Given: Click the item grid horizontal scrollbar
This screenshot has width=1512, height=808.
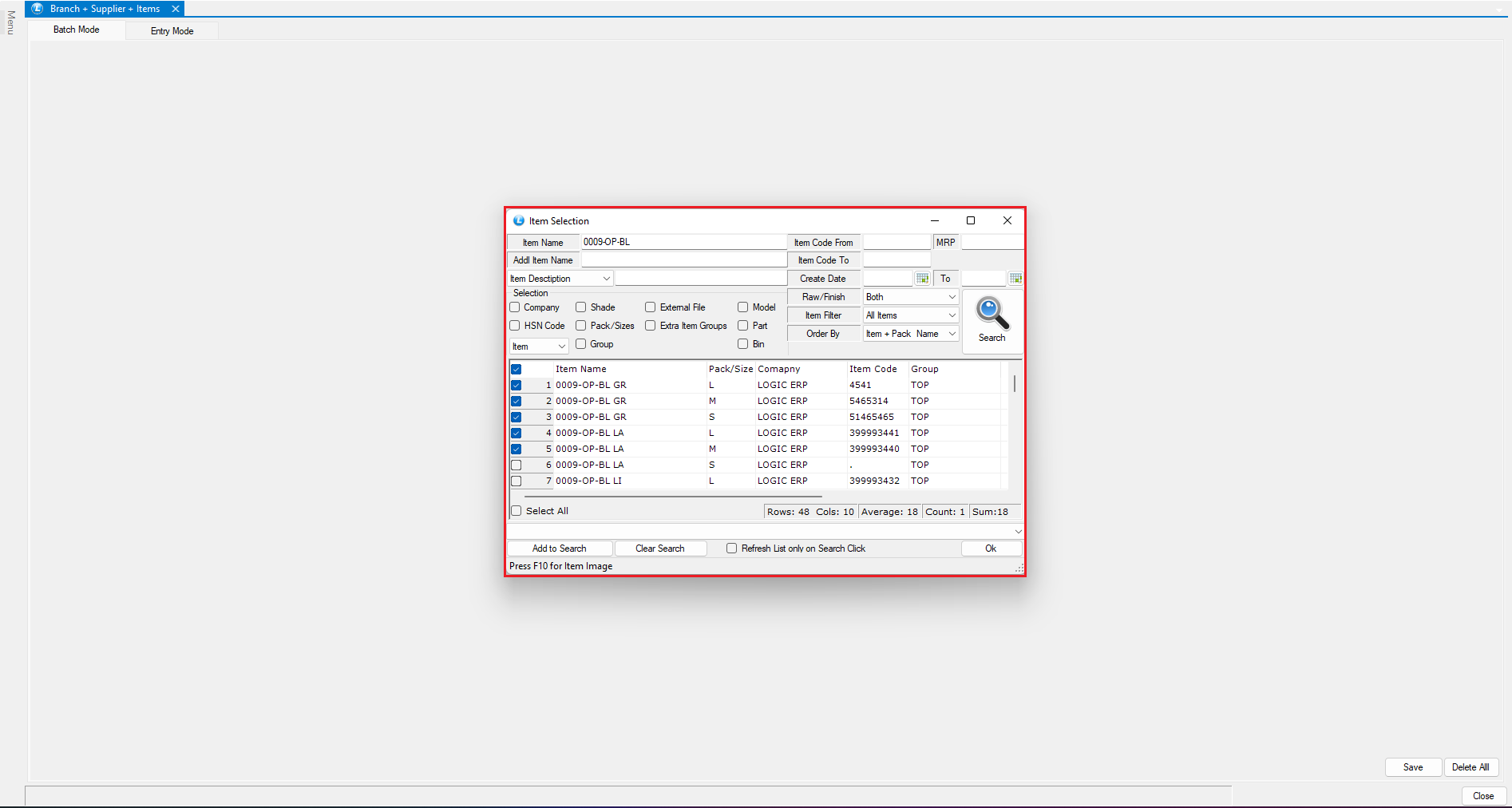Looking at the screenshot, I should [x=672, y=497].
